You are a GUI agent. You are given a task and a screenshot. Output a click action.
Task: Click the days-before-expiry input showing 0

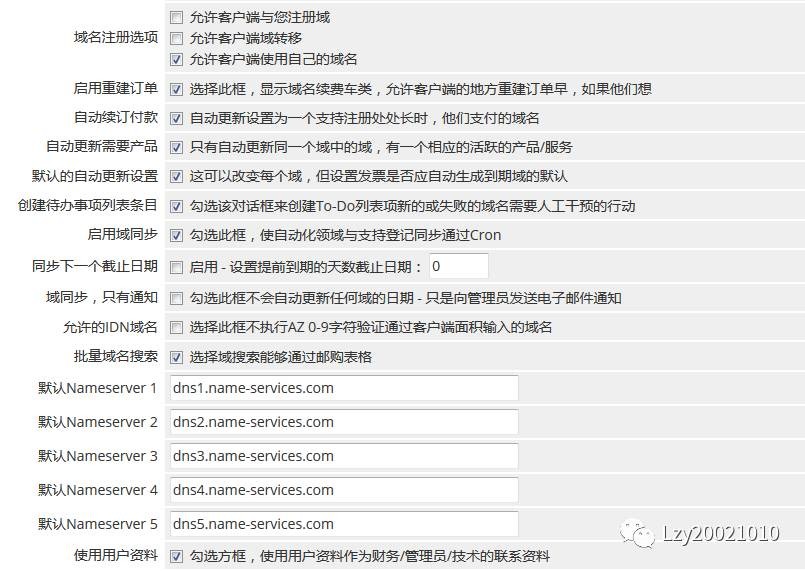(x=458, y=267)
